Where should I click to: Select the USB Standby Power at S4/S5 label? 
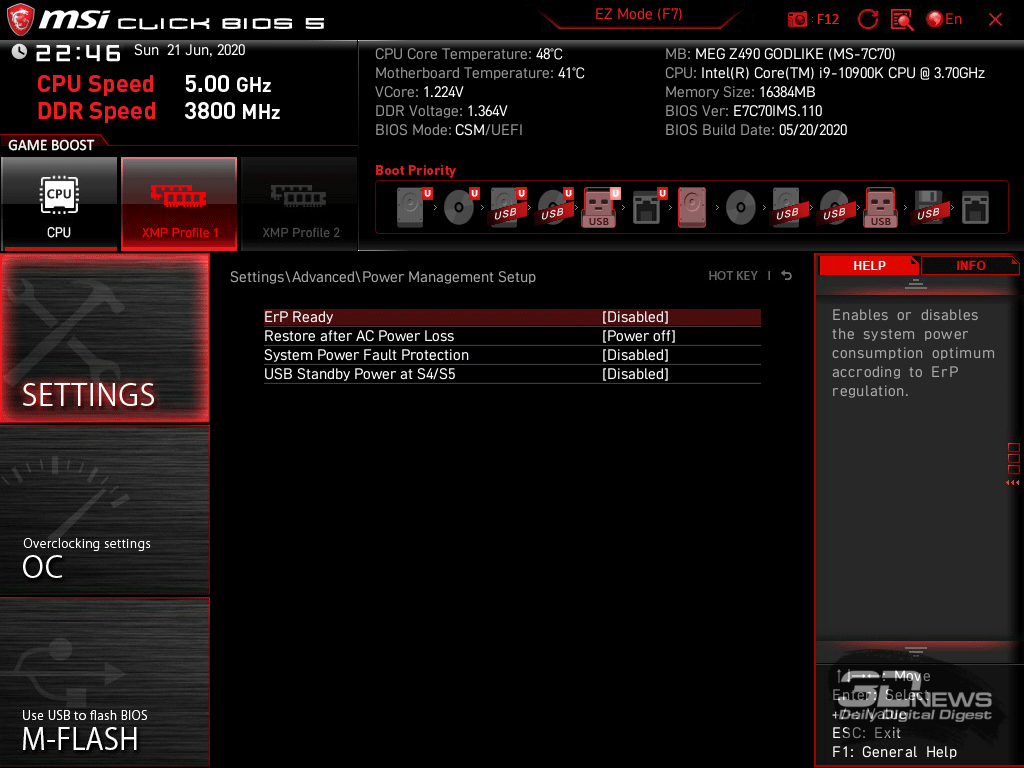(x=359, y=374)
